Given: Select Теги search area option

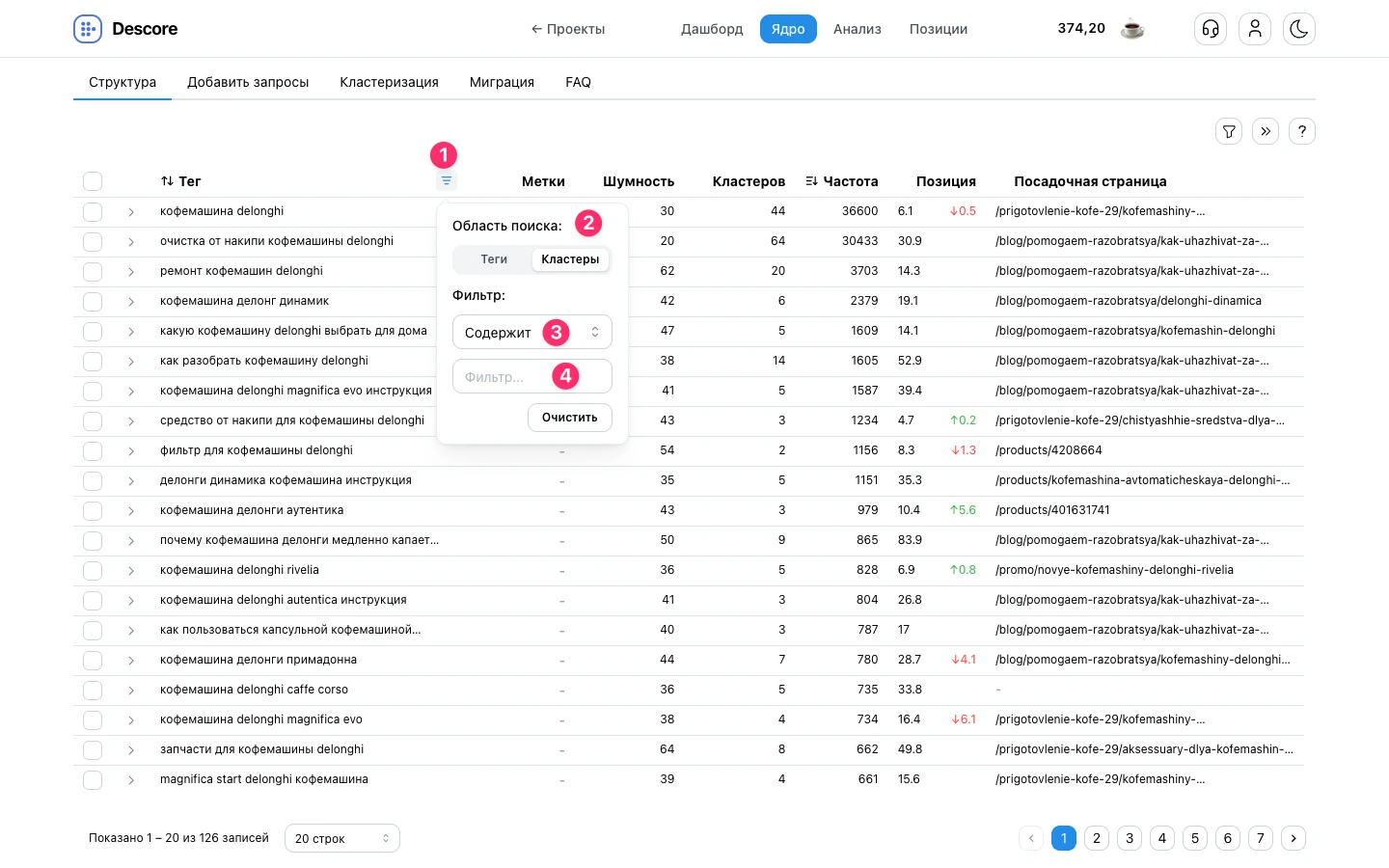Looking at the screenshot, I should tap(494, 259).
